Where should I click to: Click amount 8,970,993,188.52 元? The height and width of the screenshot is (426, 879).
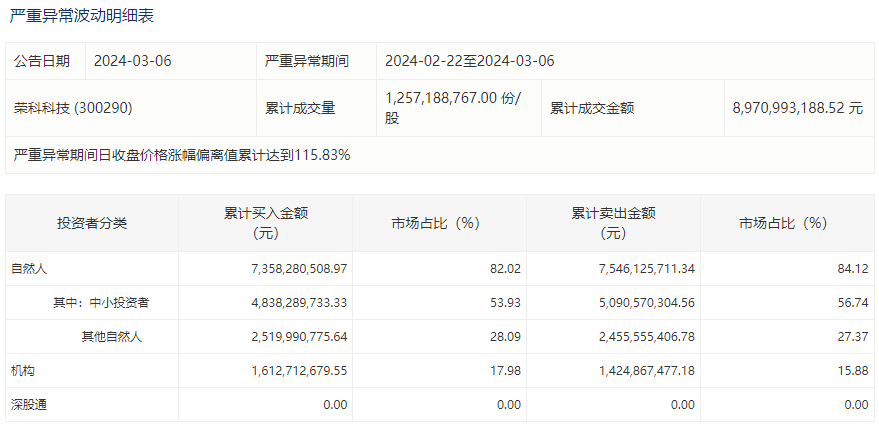(x=798, y=108)
